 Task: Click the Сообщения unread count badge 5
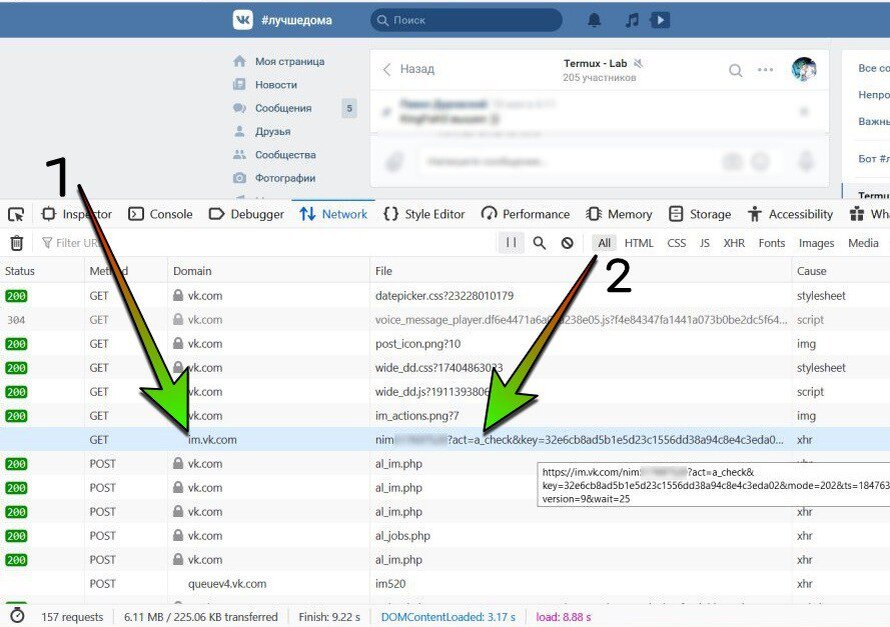tap(349, 108)
